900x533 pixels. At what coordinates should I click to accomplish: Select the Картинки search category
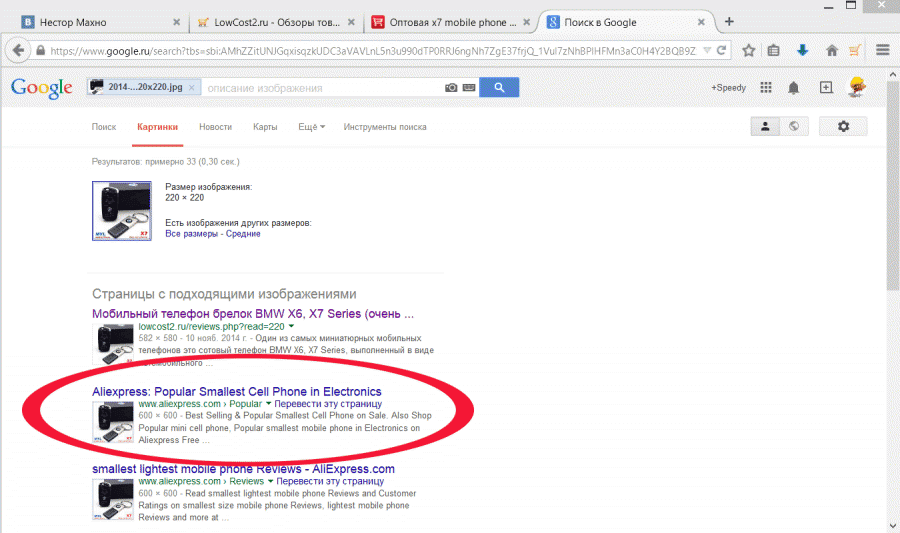pyautogui.click(x=157, y=127)
